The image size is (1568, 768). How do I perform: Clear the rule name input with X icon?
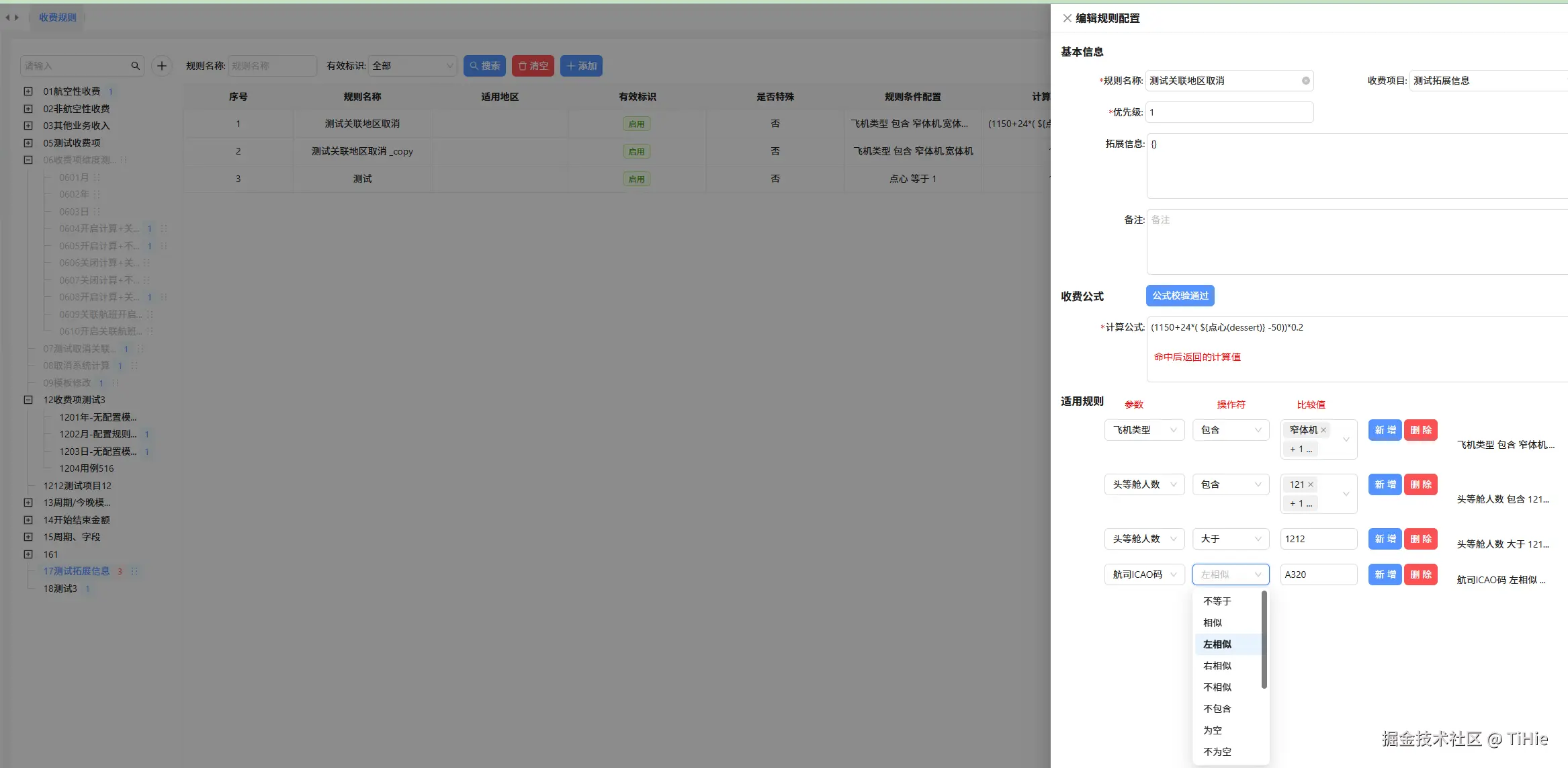click(x=1305, y=81)
